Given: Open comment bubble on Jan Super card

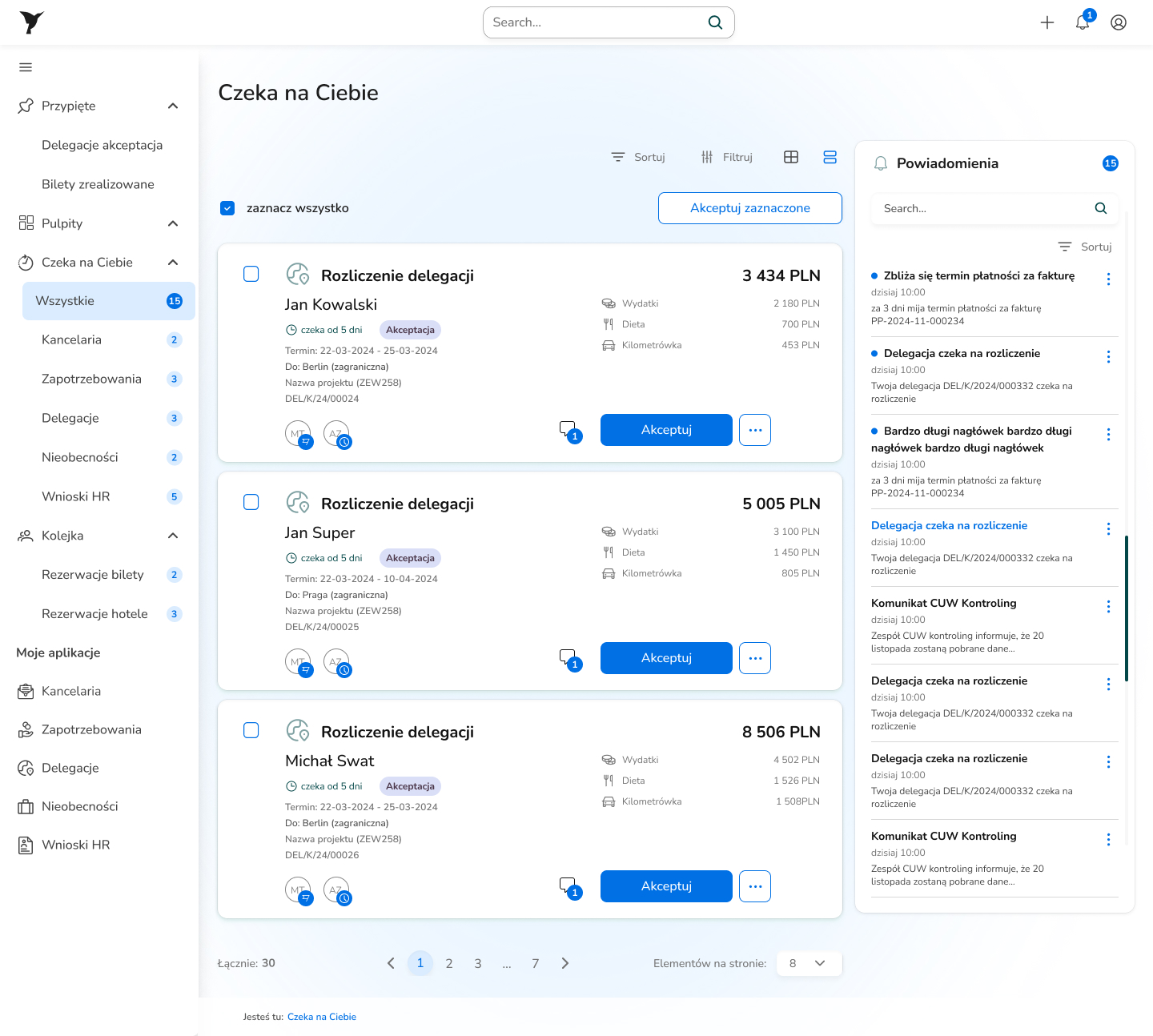Looking at the screenshot, I should tap(570, 660).
